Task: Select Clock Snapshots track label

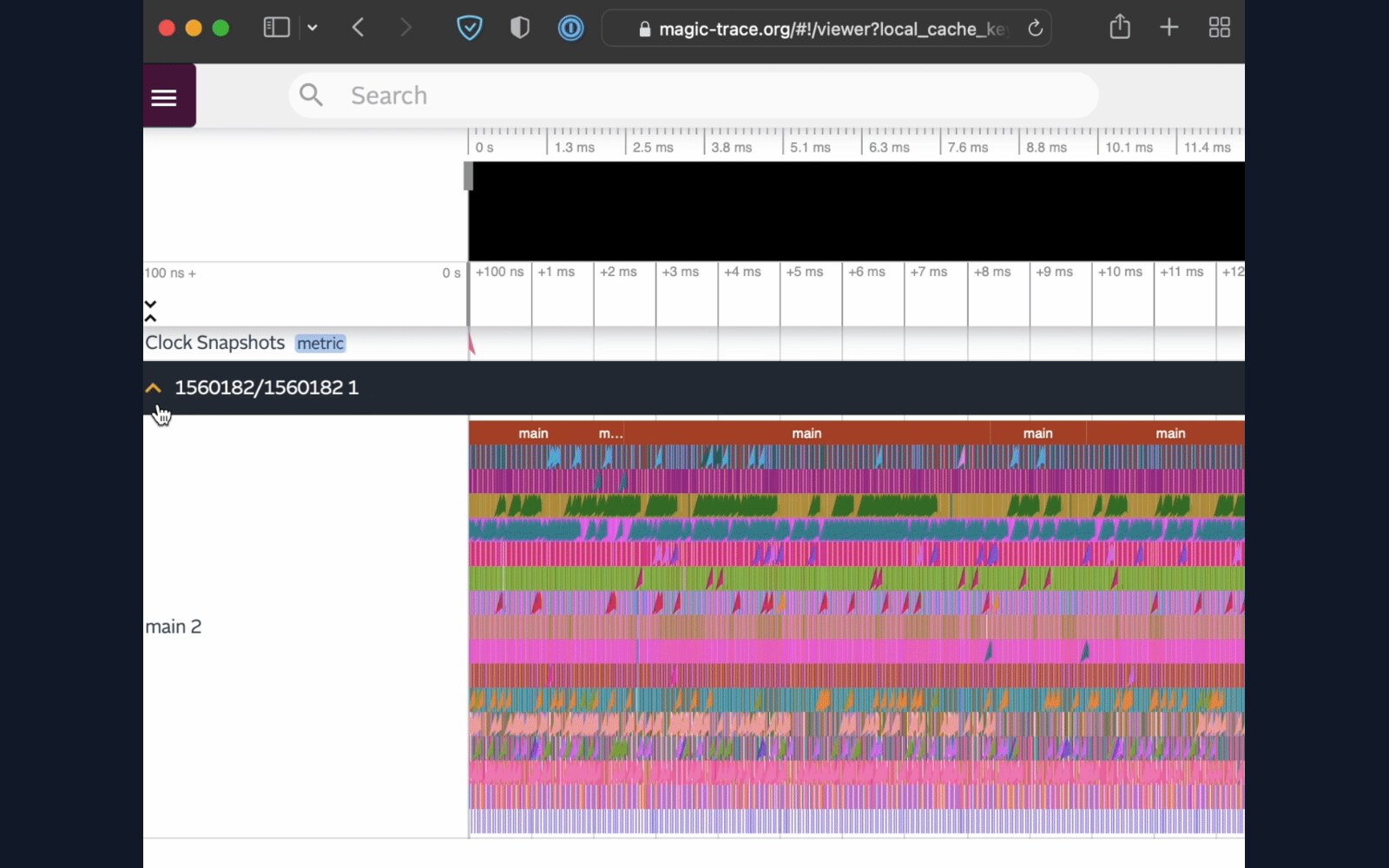Action: 214,343
